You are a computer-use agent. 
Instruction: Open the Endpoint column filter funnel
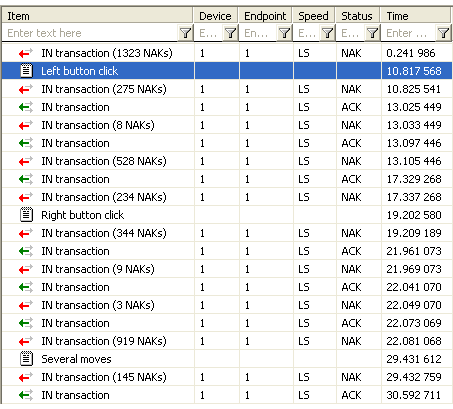click(x=284, y=33)
